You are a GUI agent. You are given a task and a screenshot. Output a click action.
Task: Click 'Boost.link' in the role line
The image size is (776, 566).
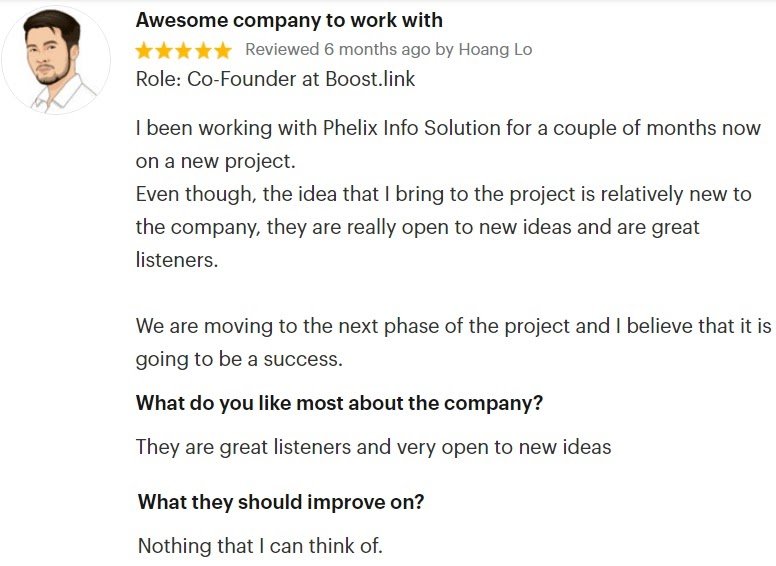pyautogui.click(x=370, y=79)
